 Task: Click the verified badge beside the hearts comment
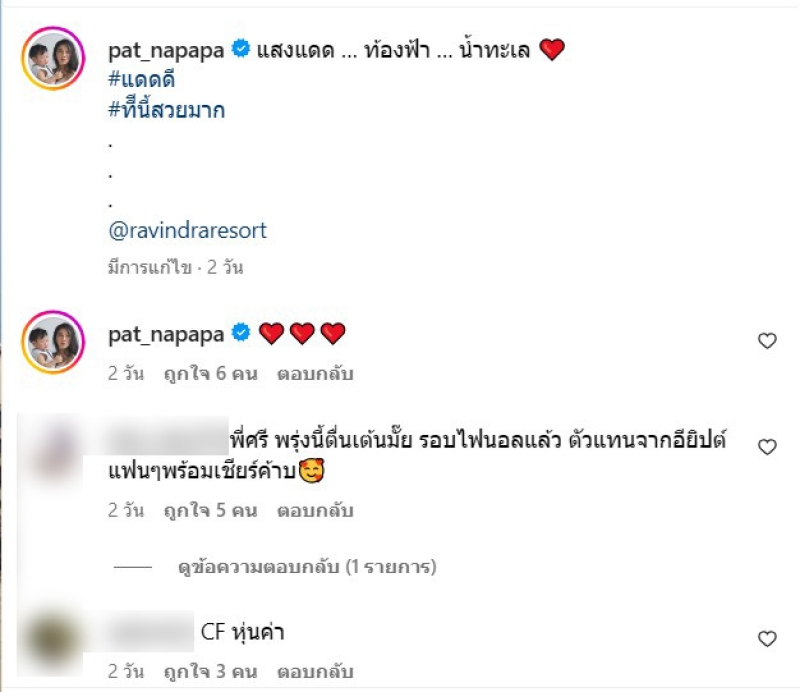tap(241, 333)
